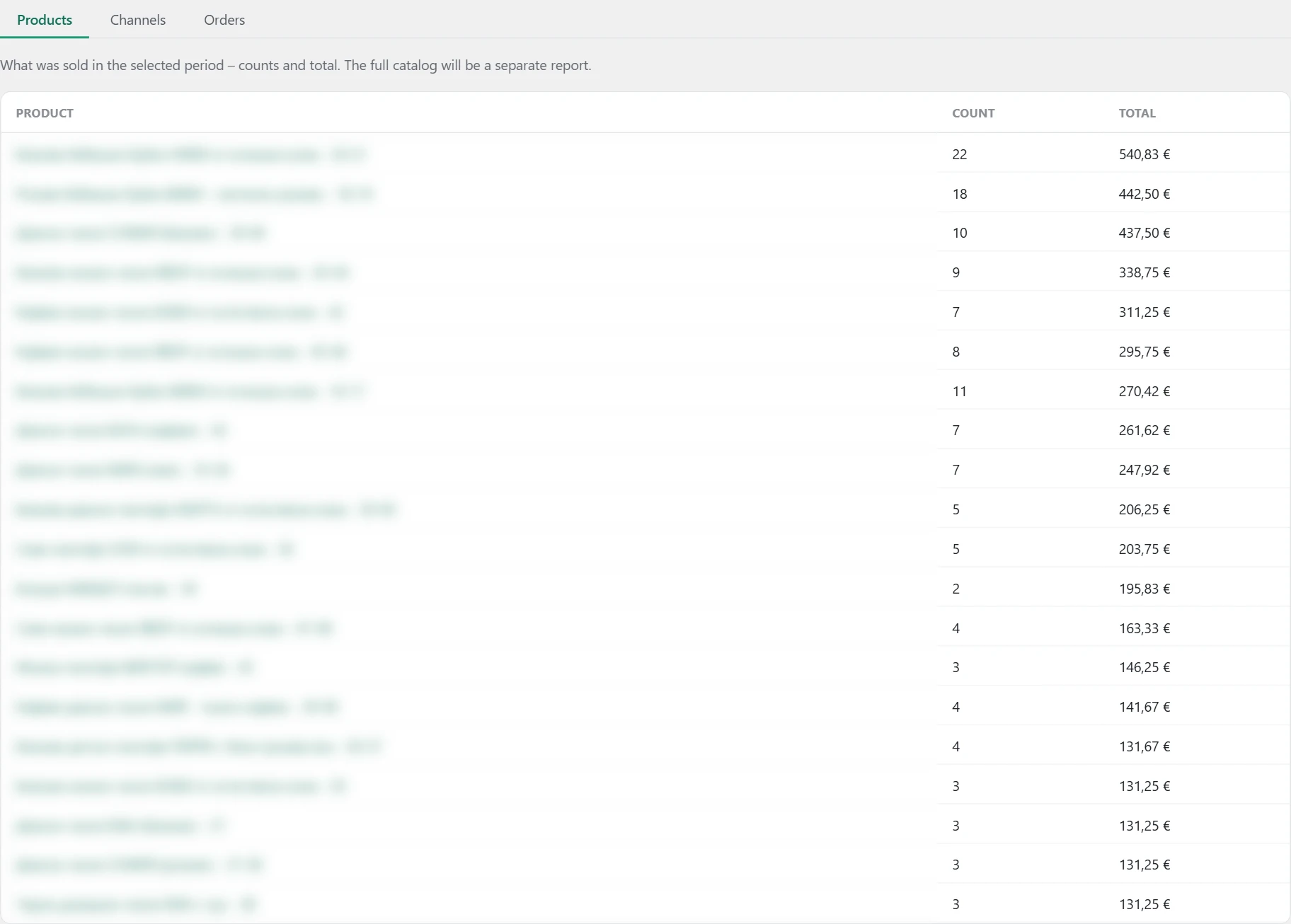Click the count value 22
This screenshot has width=1291, height=924.
pyautogui.click(x=960, y=154)
